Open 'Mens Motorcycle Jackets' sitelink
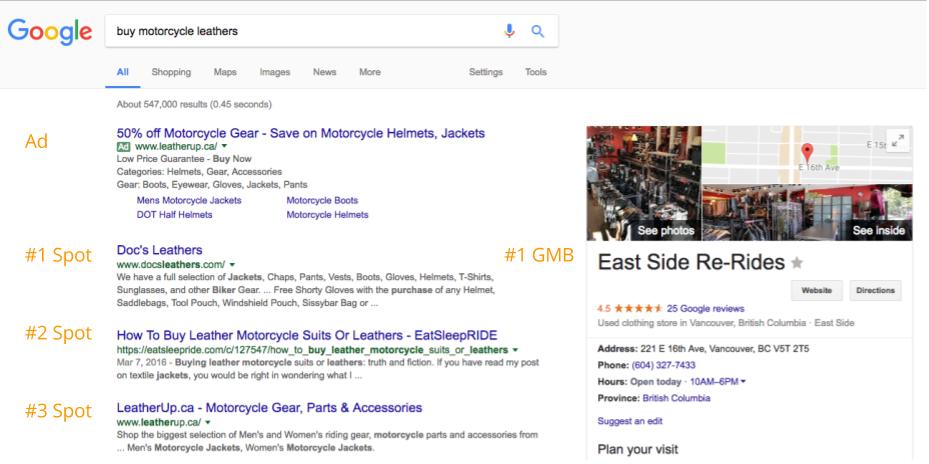Viewport: 929px width, 464px height. [x=189, y=200]
